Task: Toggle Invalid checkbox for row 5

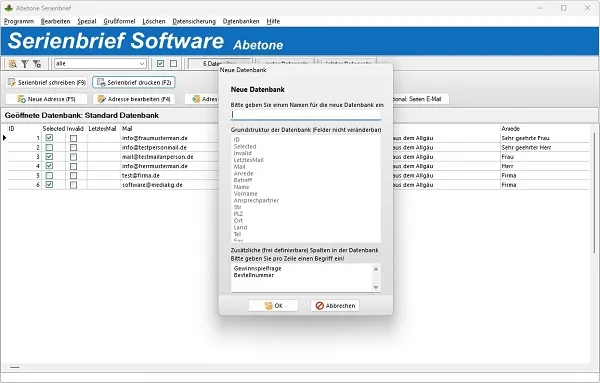Action: (73, 176)
